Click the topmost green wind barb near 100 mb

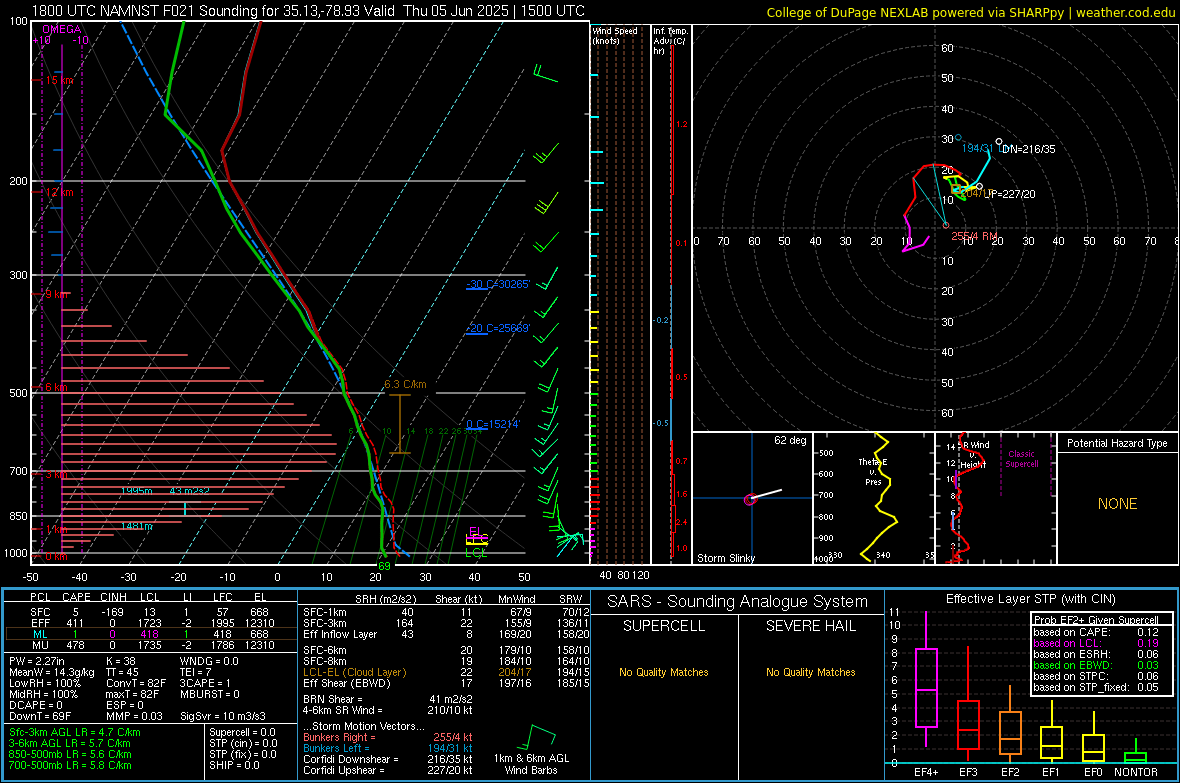click(545, 73)
